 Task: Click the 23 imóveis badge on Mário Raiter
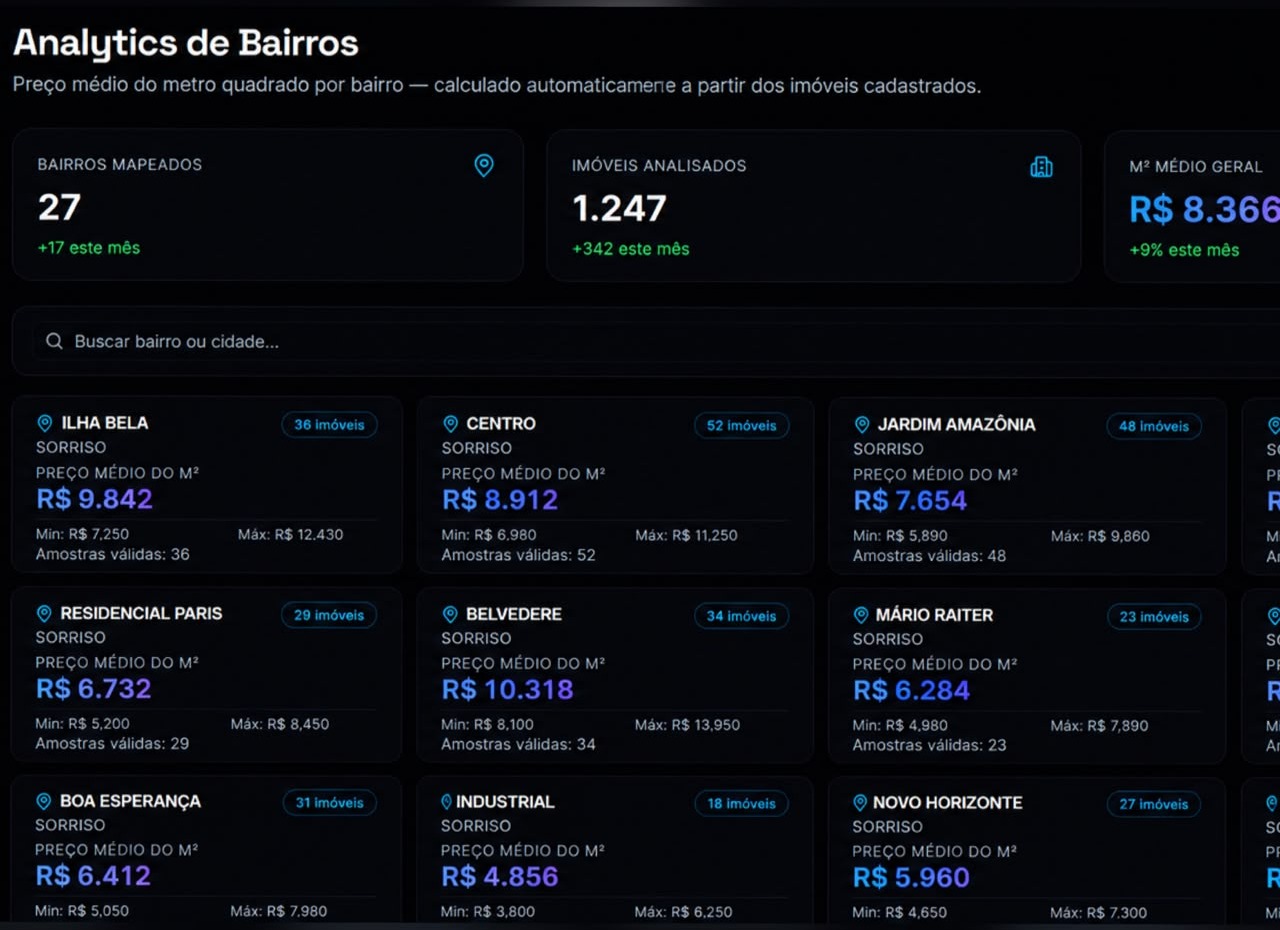tap(1153, 617)
